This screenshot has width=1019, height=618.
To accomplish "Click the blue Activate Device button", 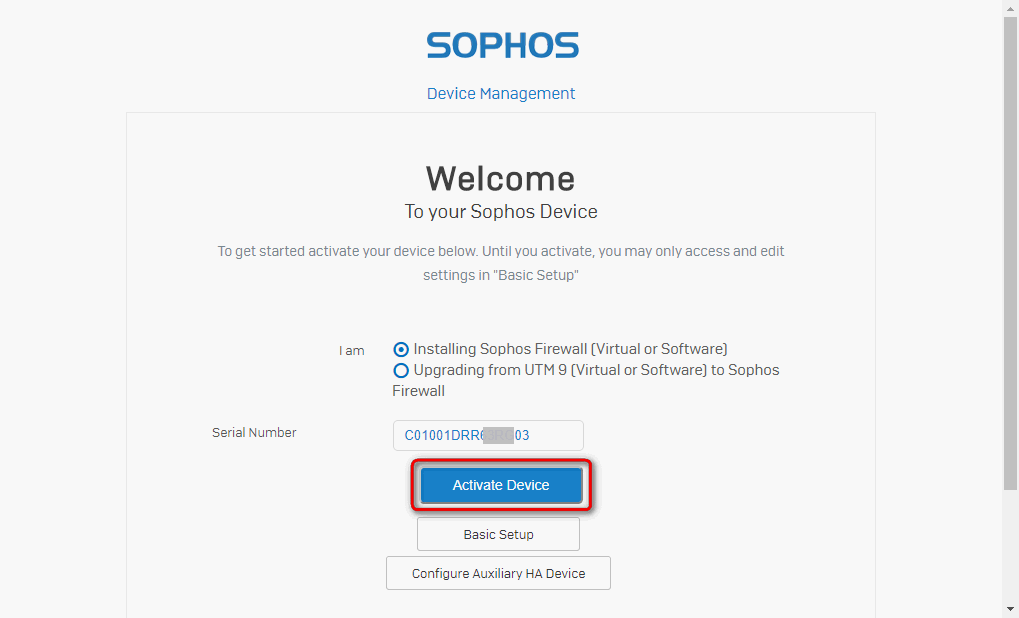I will pyautogui.click(x=501, y=485).
